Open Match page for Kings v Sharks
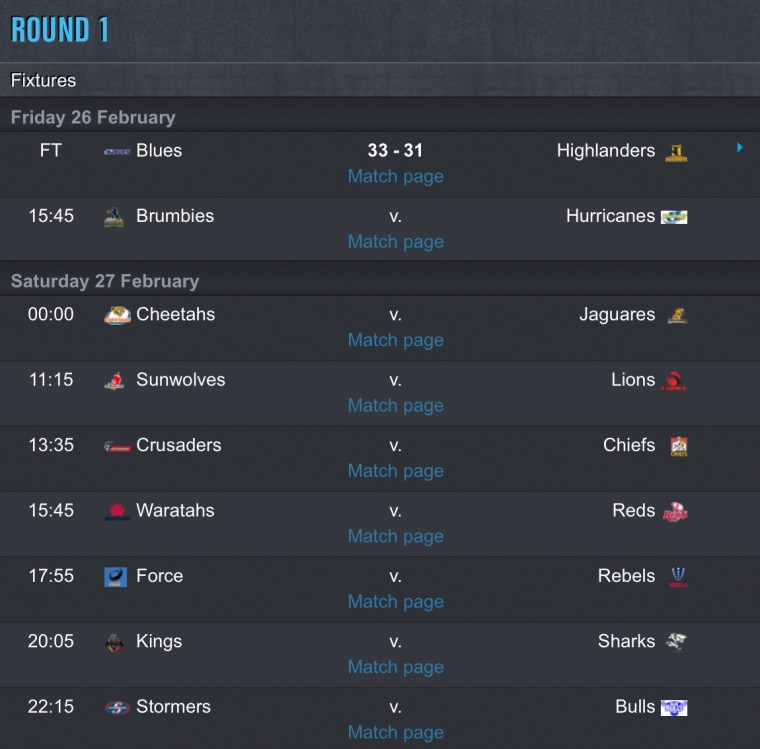The width and height of the screenshot is (760, 749). point(396,667)
